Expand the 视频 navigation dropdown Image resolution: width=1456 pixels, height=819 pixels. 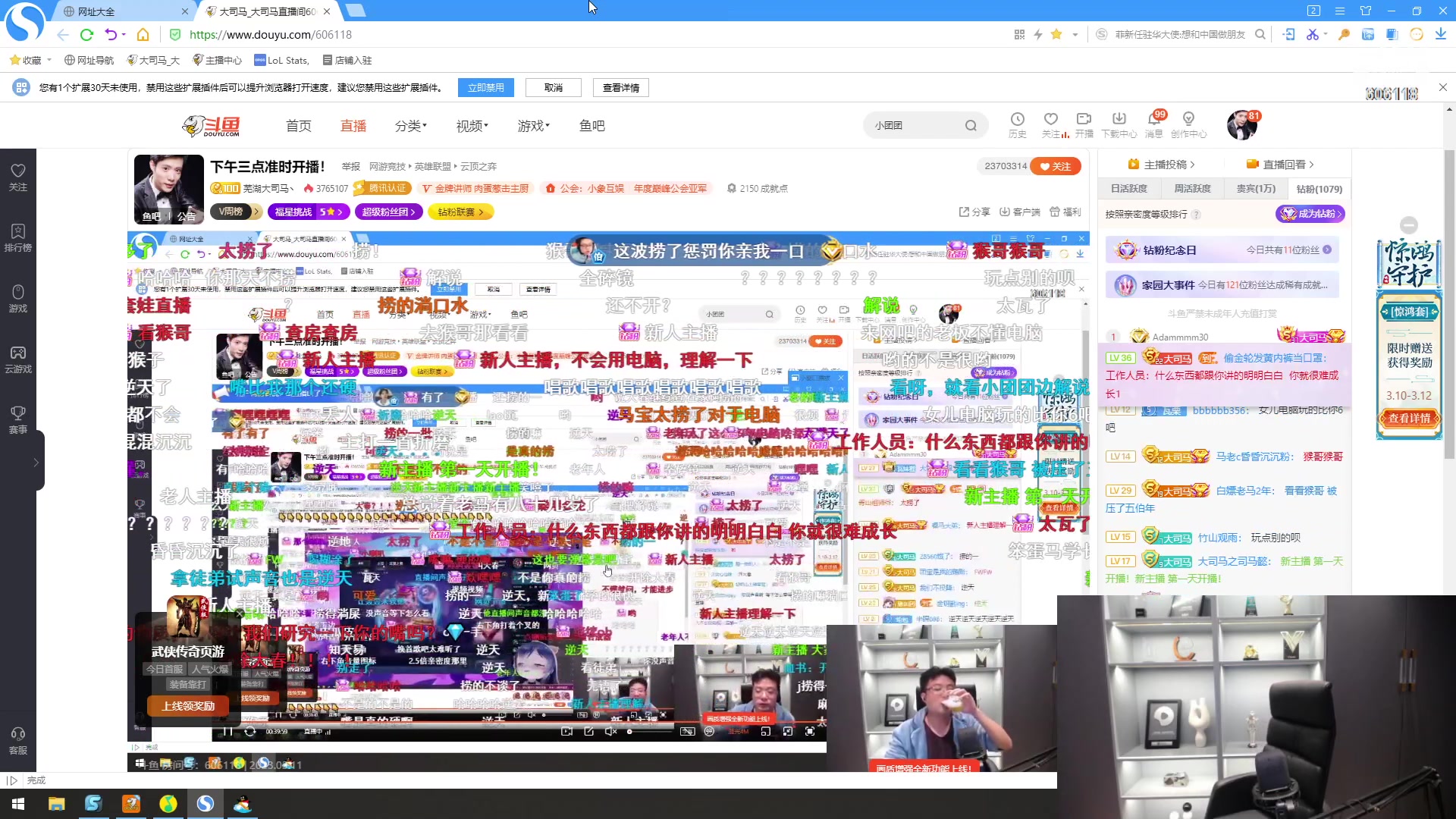pos(472,126)
